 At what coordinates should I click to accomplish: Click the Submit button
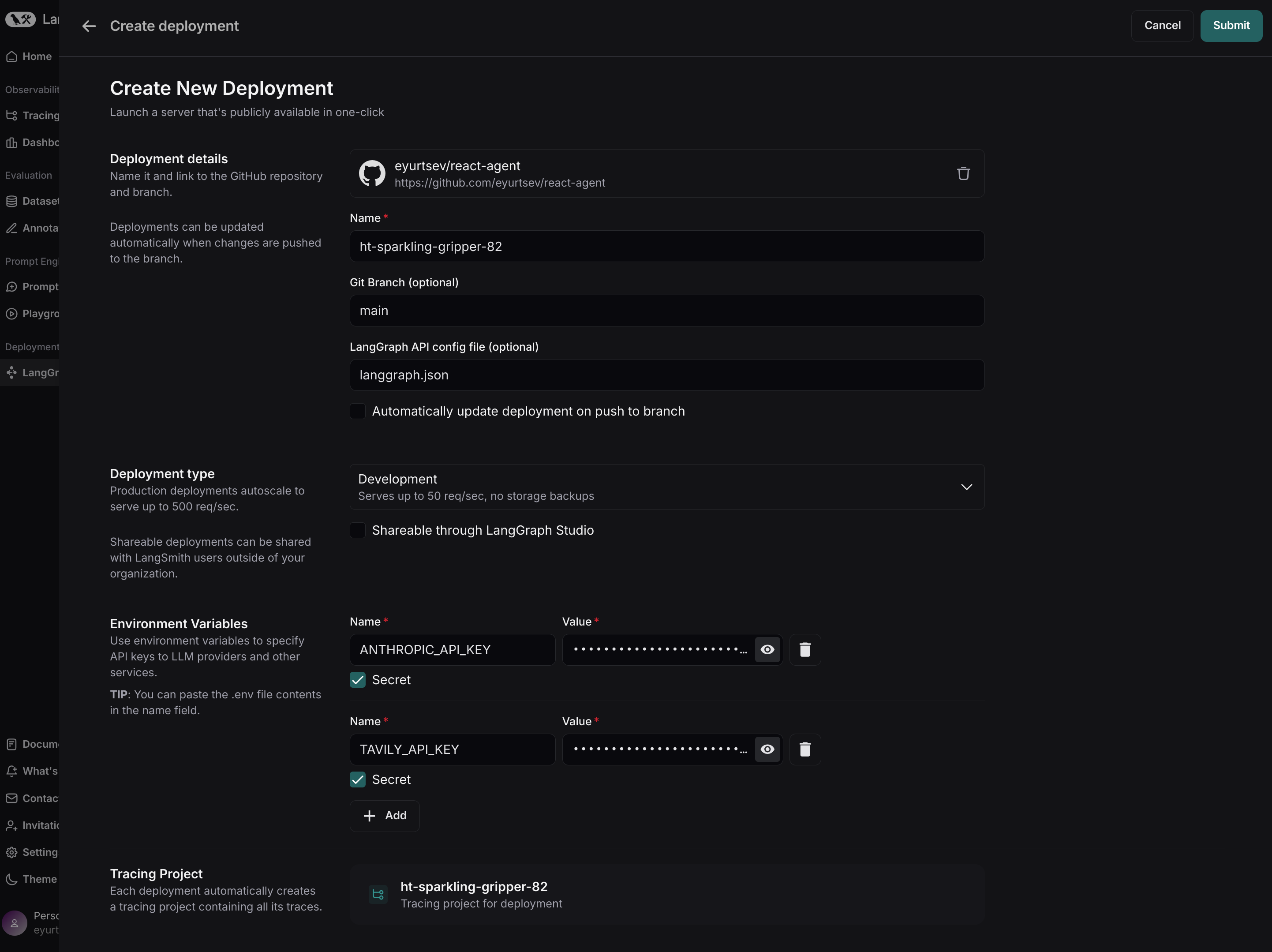(x=1231, y=26)
